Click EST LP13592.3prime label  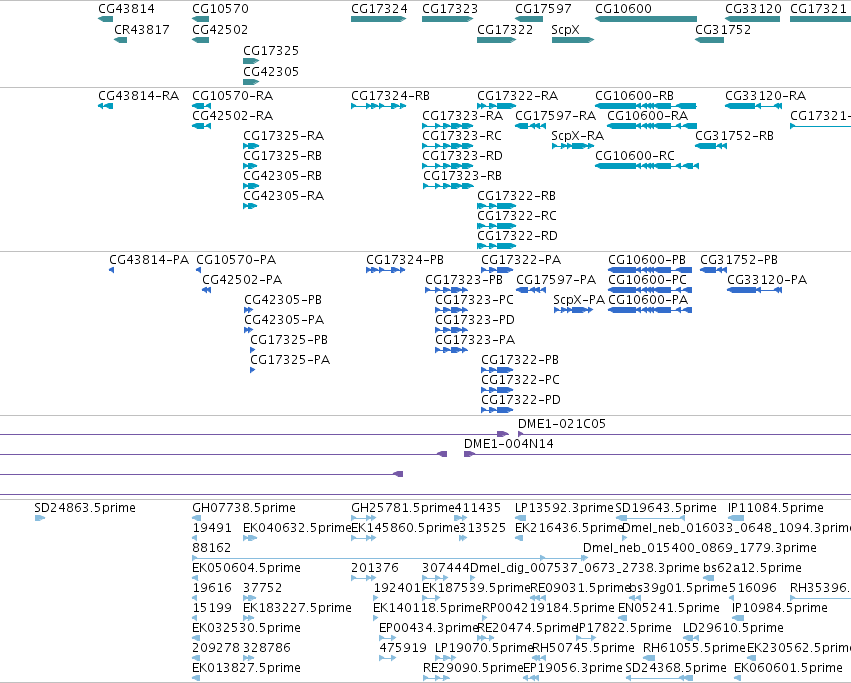564,508
